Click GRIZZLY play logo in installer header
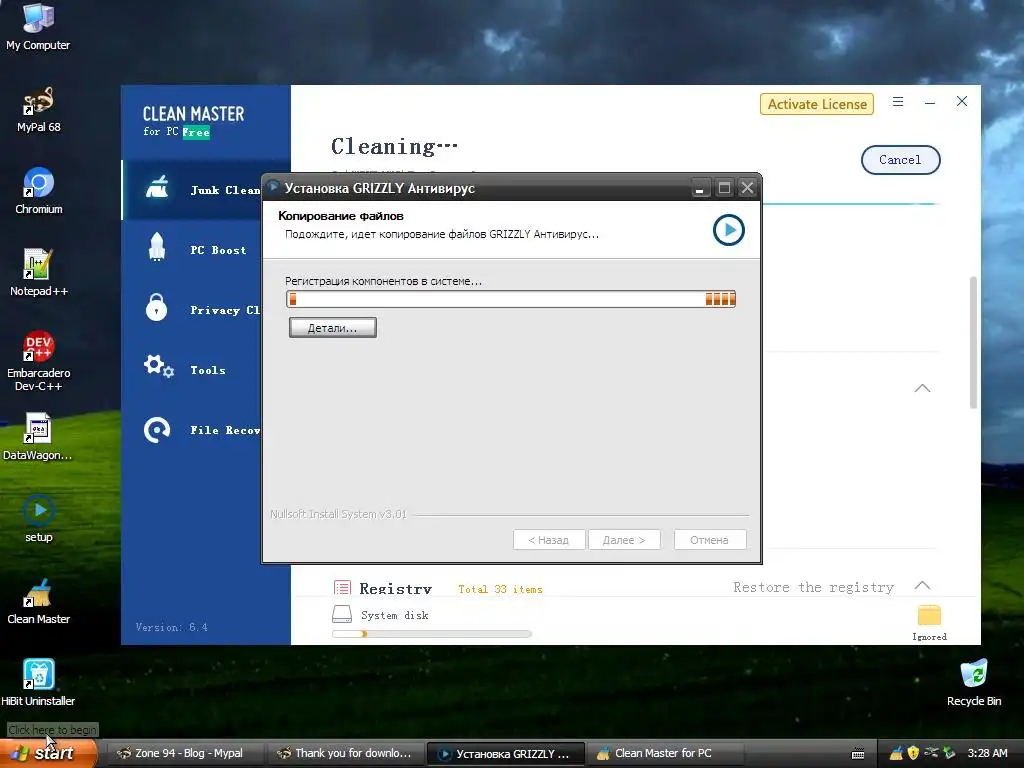The image size is (1024, 768). coord(728,230)
